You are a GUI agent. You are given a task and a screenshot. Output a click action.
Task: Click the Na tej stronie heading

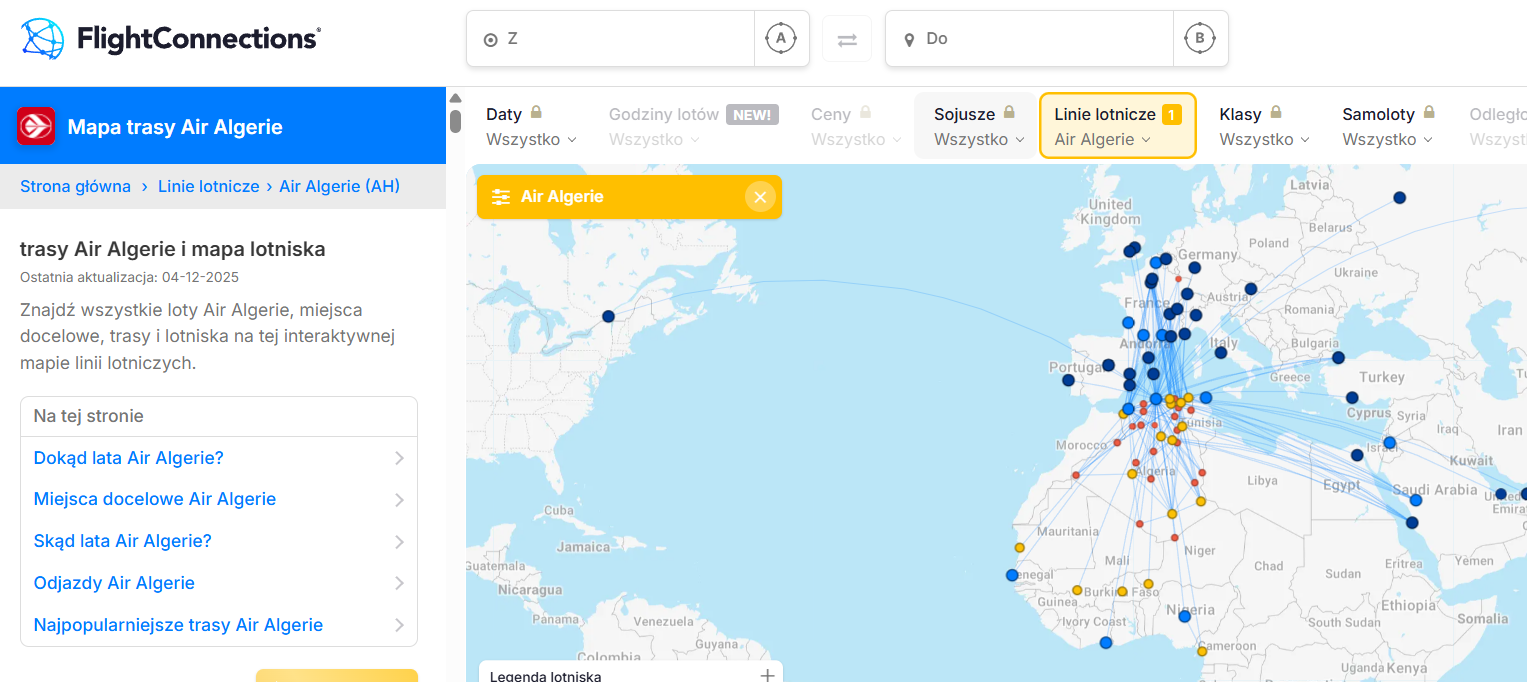88,416
